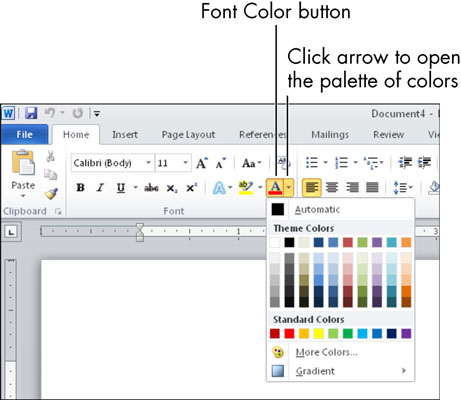This screenshot has height=400, width=461.
Task: Toggle Italic formatting
Action: coord(100,188)
